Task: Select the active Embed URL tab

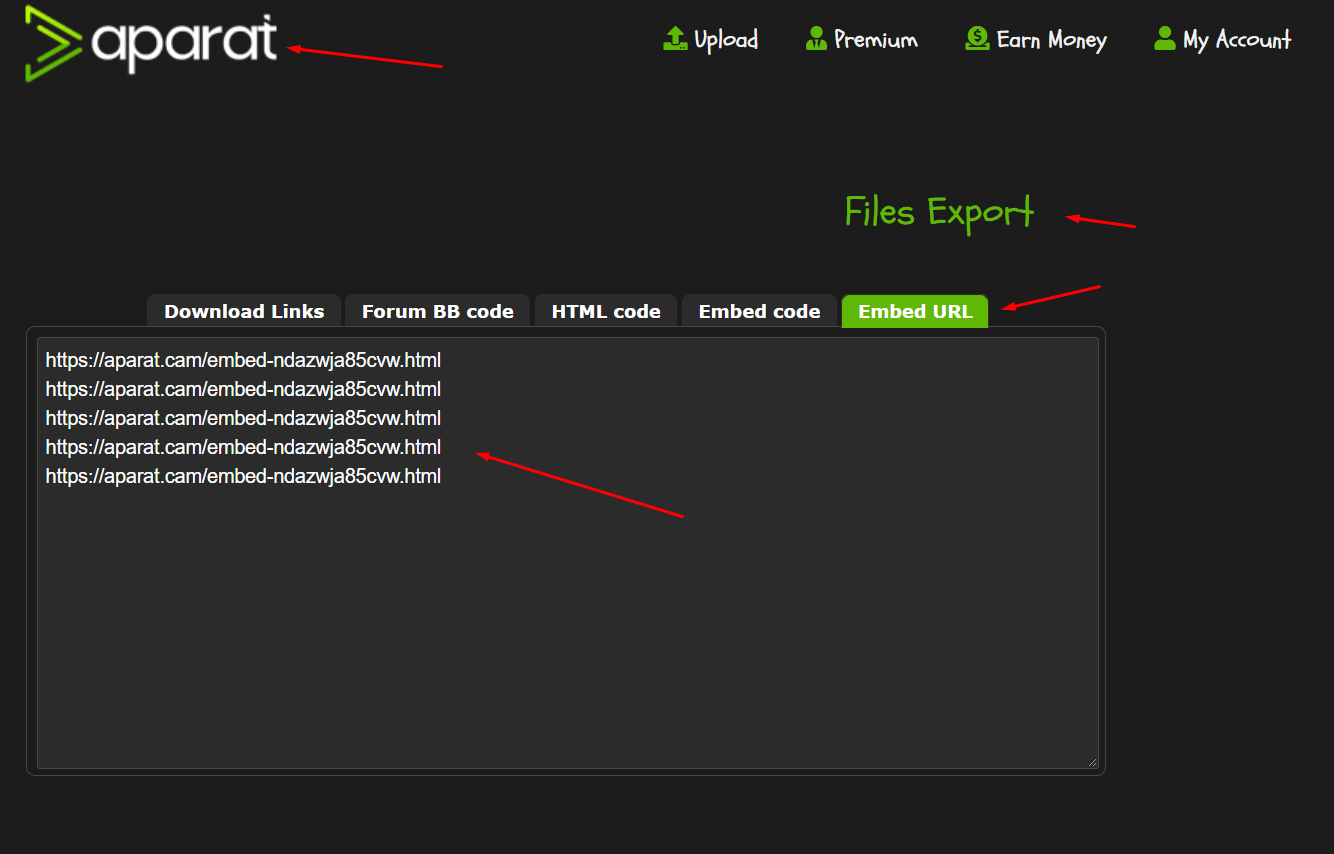Action: click(x=915, y=311)
